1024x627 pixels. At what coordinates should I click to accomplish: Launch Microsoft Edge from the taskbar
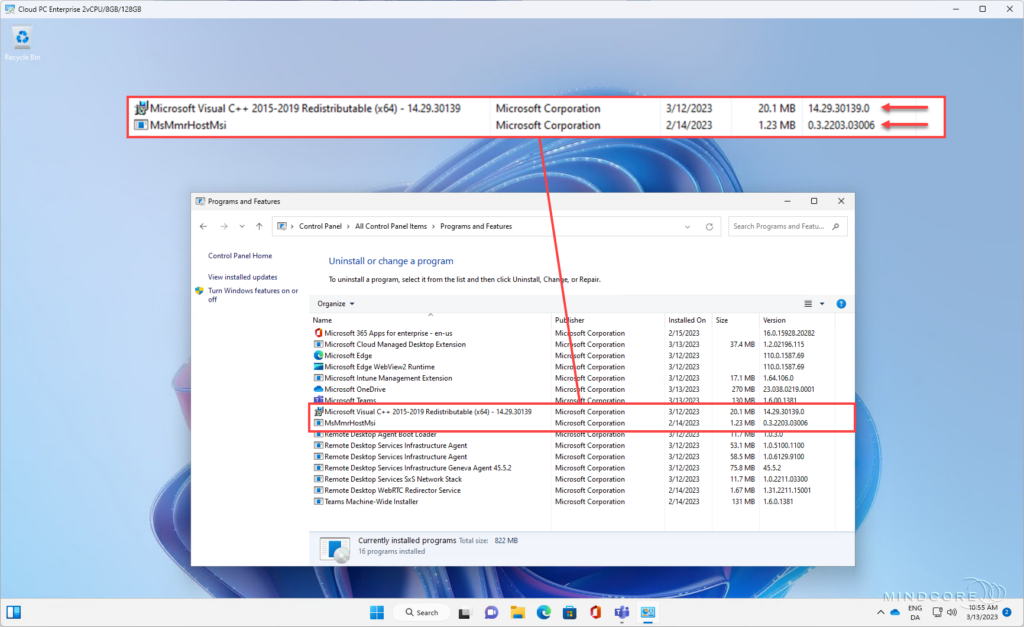coord(544,612)
